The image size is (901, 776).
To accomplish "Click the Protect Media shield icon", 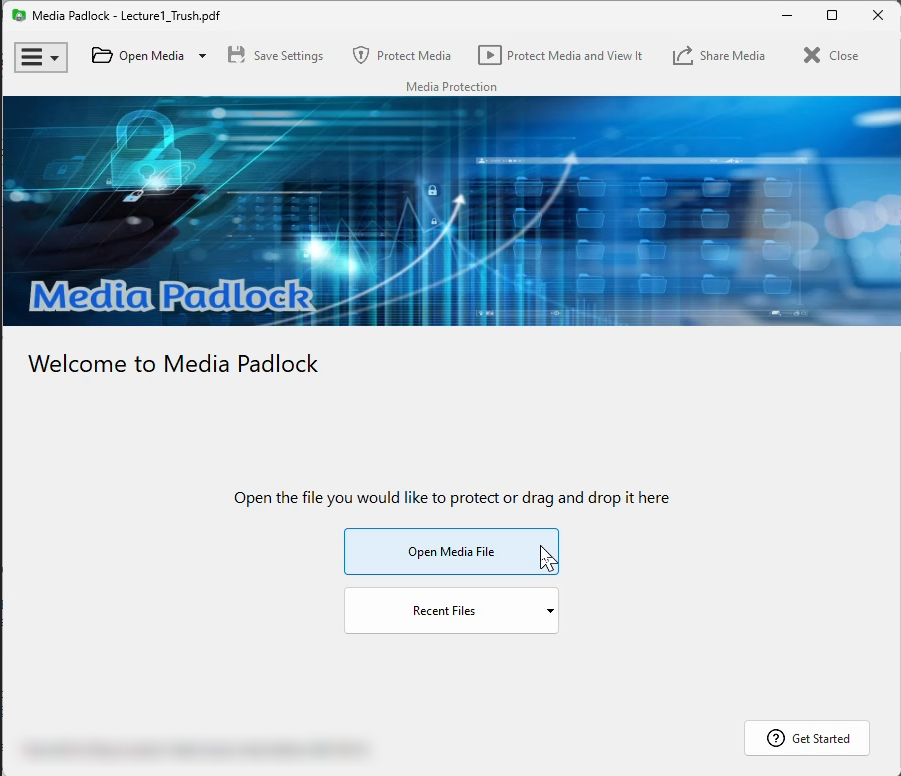I will (x=361, y=56).
